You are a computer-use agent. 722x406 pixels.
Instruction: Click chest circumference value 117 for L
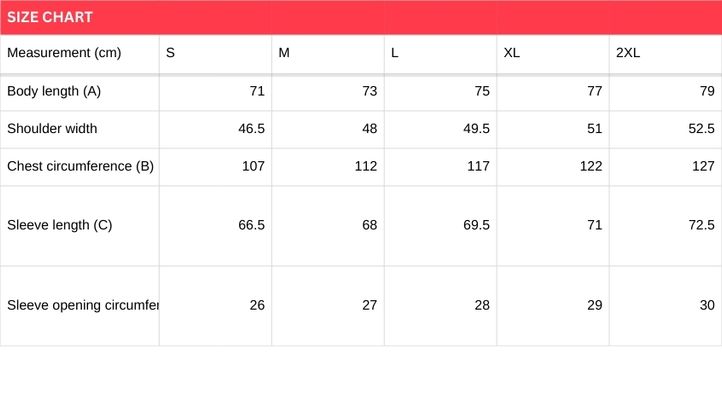click(x=477, y=166)
